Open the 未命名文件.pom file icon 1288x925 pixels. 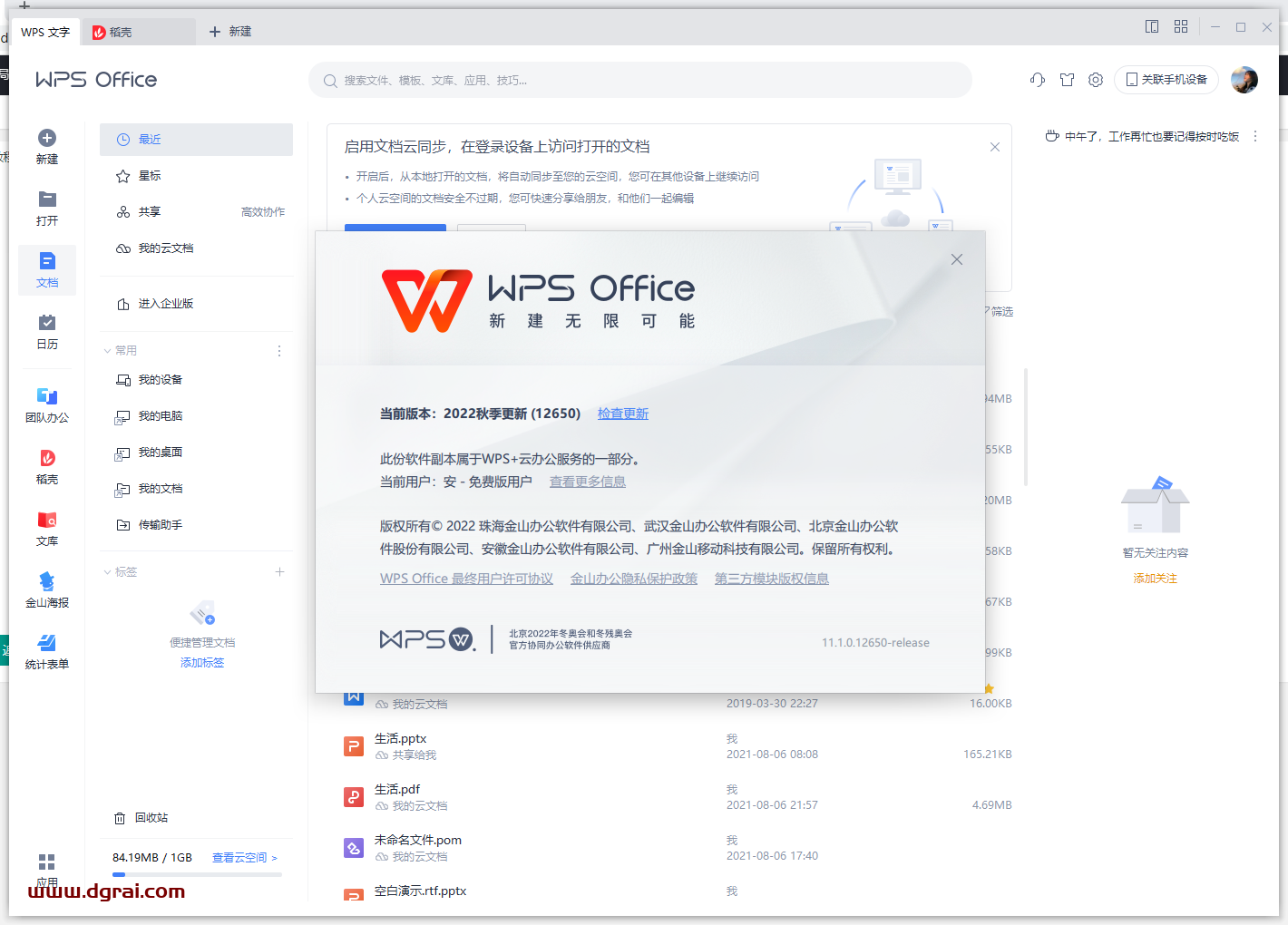point(354,848)
